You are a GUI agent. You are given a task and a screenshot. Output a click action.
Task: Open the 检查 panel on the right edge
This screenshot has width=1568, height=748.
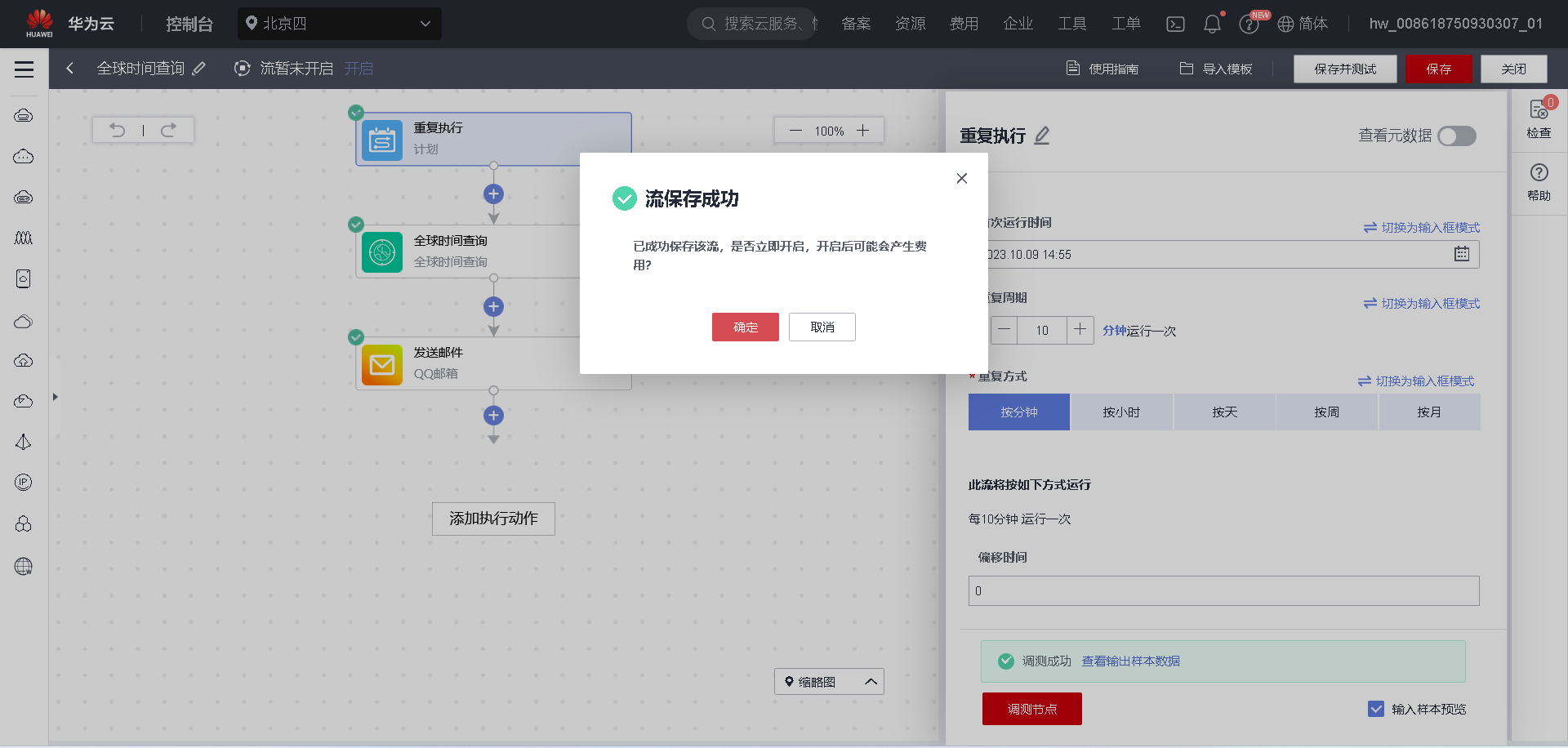1539,121
